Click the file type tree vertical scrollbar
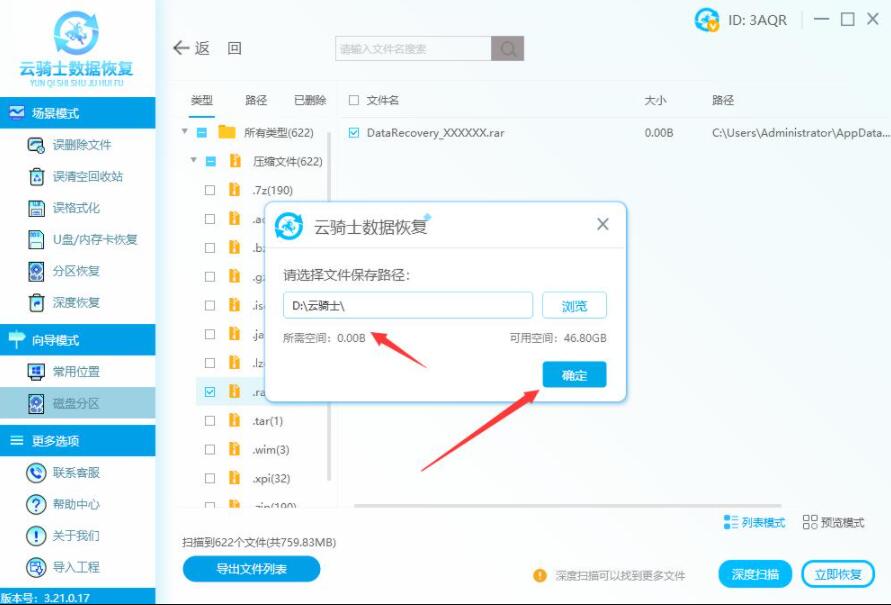891x605 pixels. point(329,307)
